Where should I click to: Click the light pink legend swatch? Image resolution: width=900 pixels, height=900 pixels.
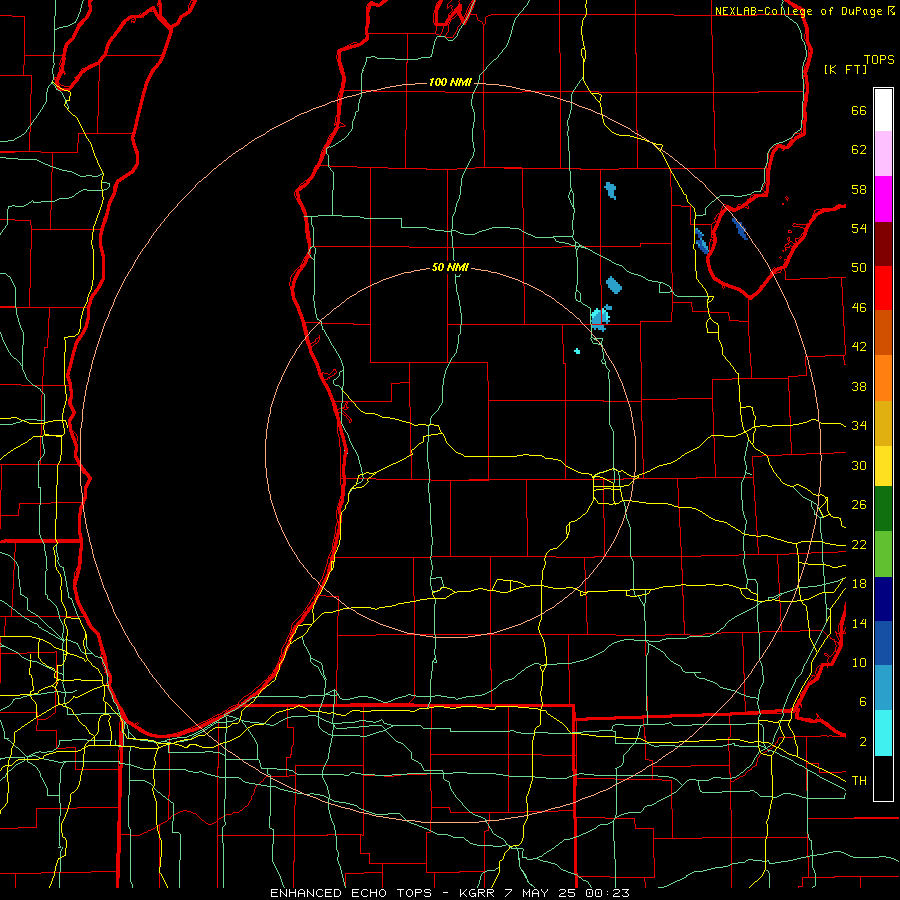tap(883, 154)
